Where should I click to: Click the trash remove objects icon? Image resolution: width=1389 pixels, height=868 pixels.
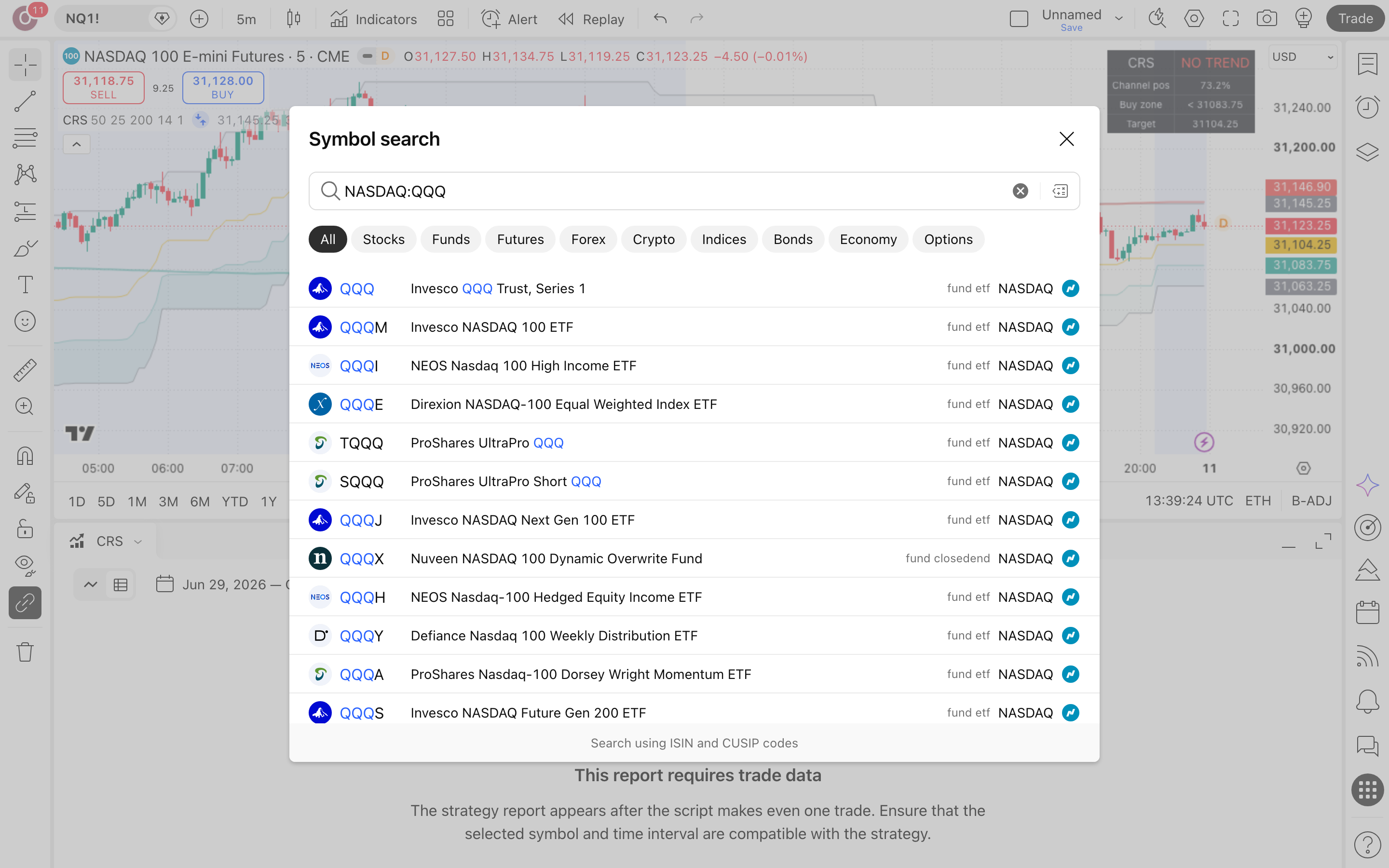[25, 652]
